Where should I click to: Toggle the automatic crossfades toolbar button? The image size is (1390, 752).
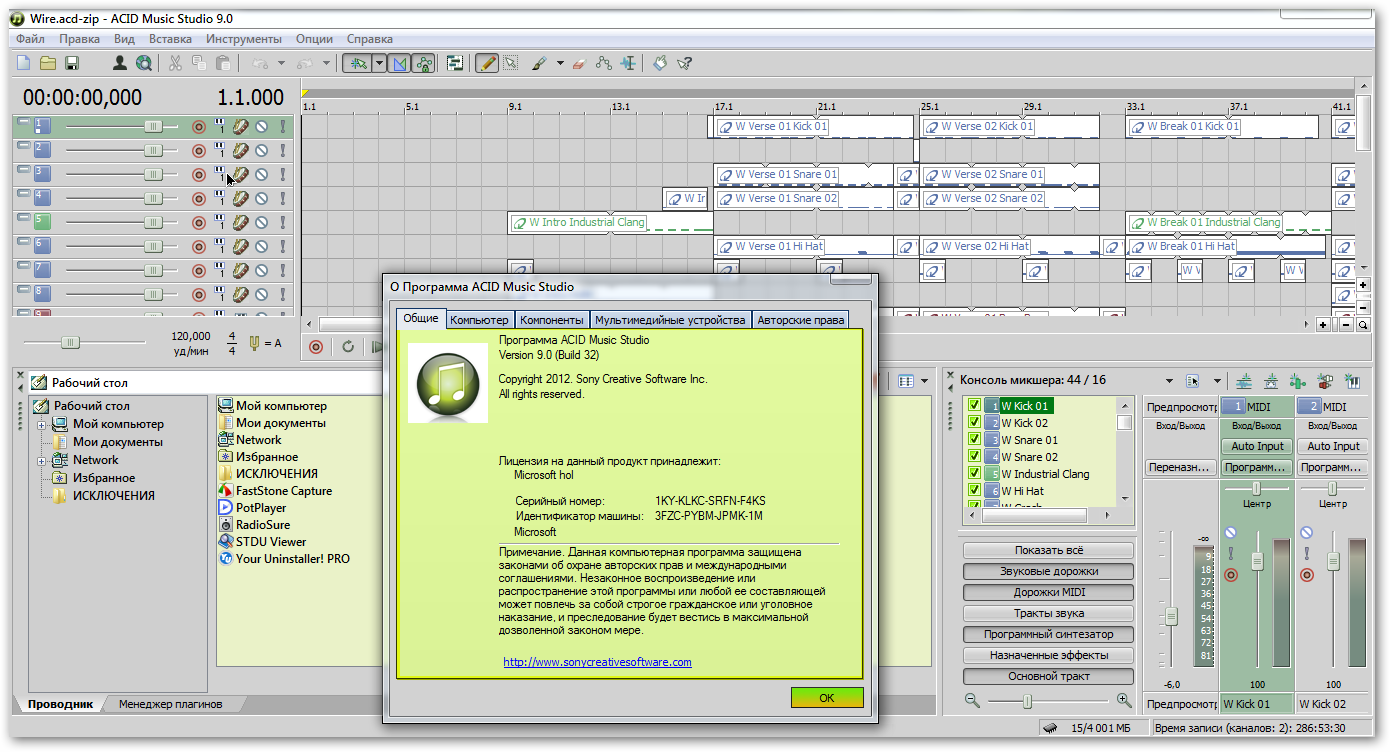(400, 63)
